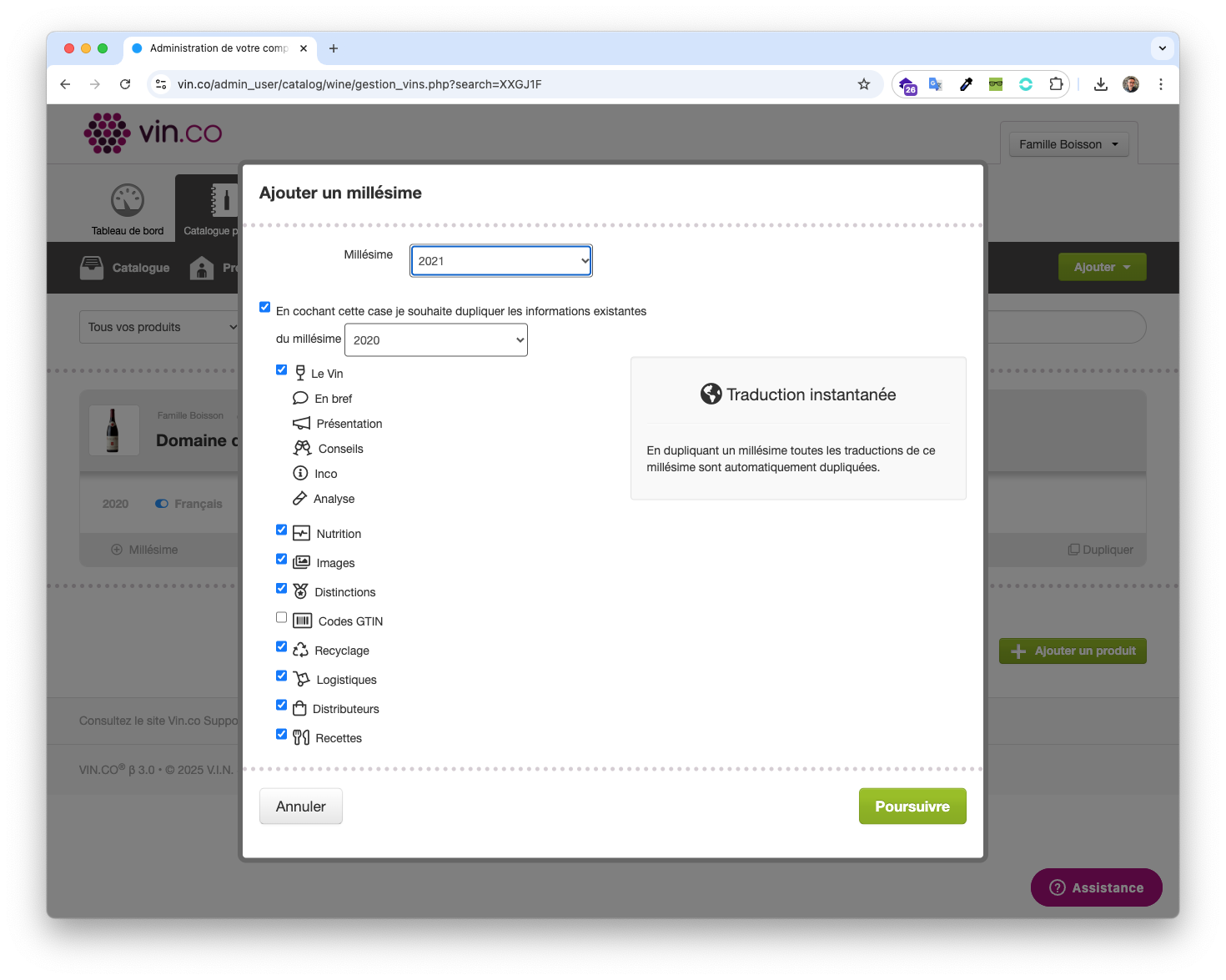
Task: Uncheck the duplicate existing information checkbox
Action: click(x=265, y=307)
